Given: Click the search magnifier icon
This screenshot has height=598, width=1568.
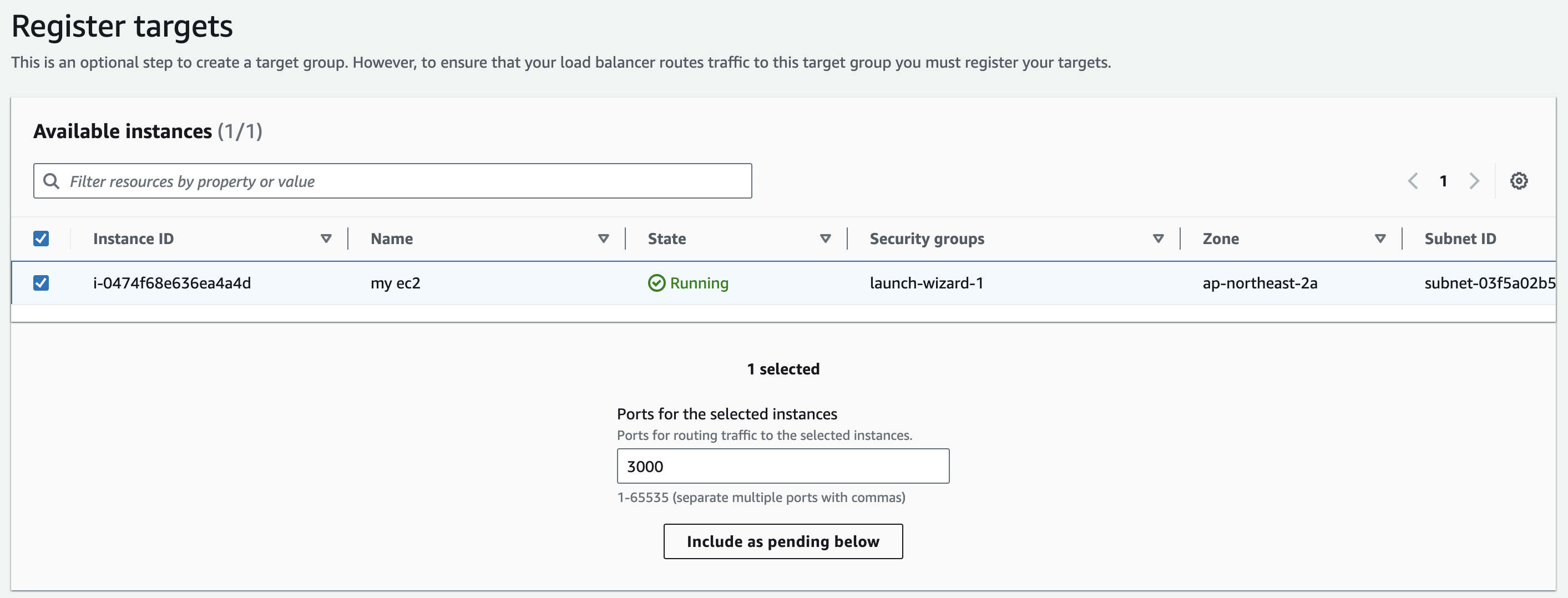Looking at the screenshot, I should pos(52,181).
